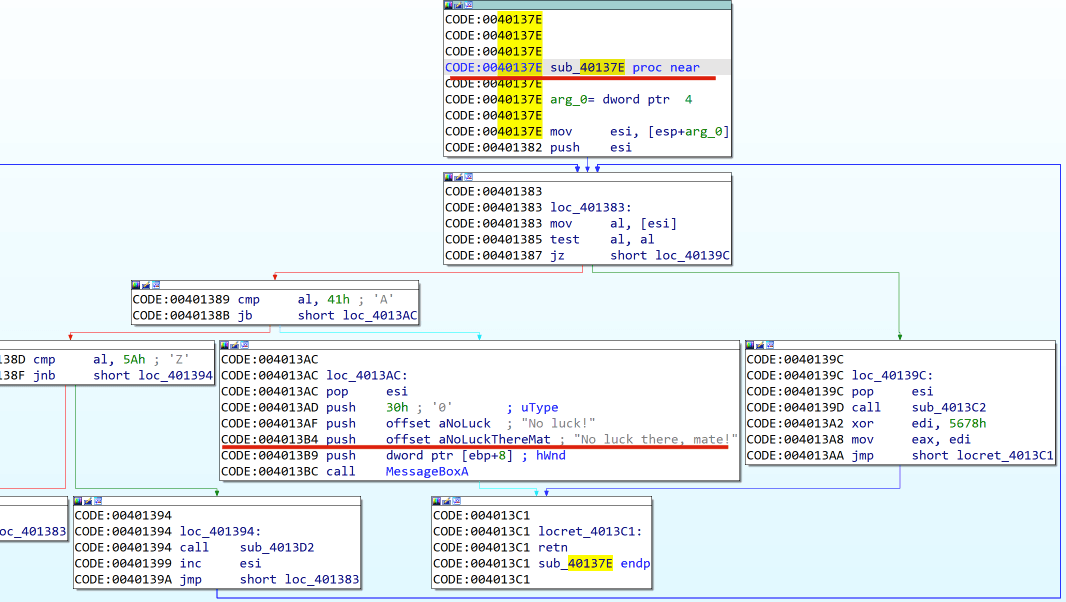Follow the 'short loc_40139C' jump target
Viewport: 1066px width, 602px height.
point(670,256)
